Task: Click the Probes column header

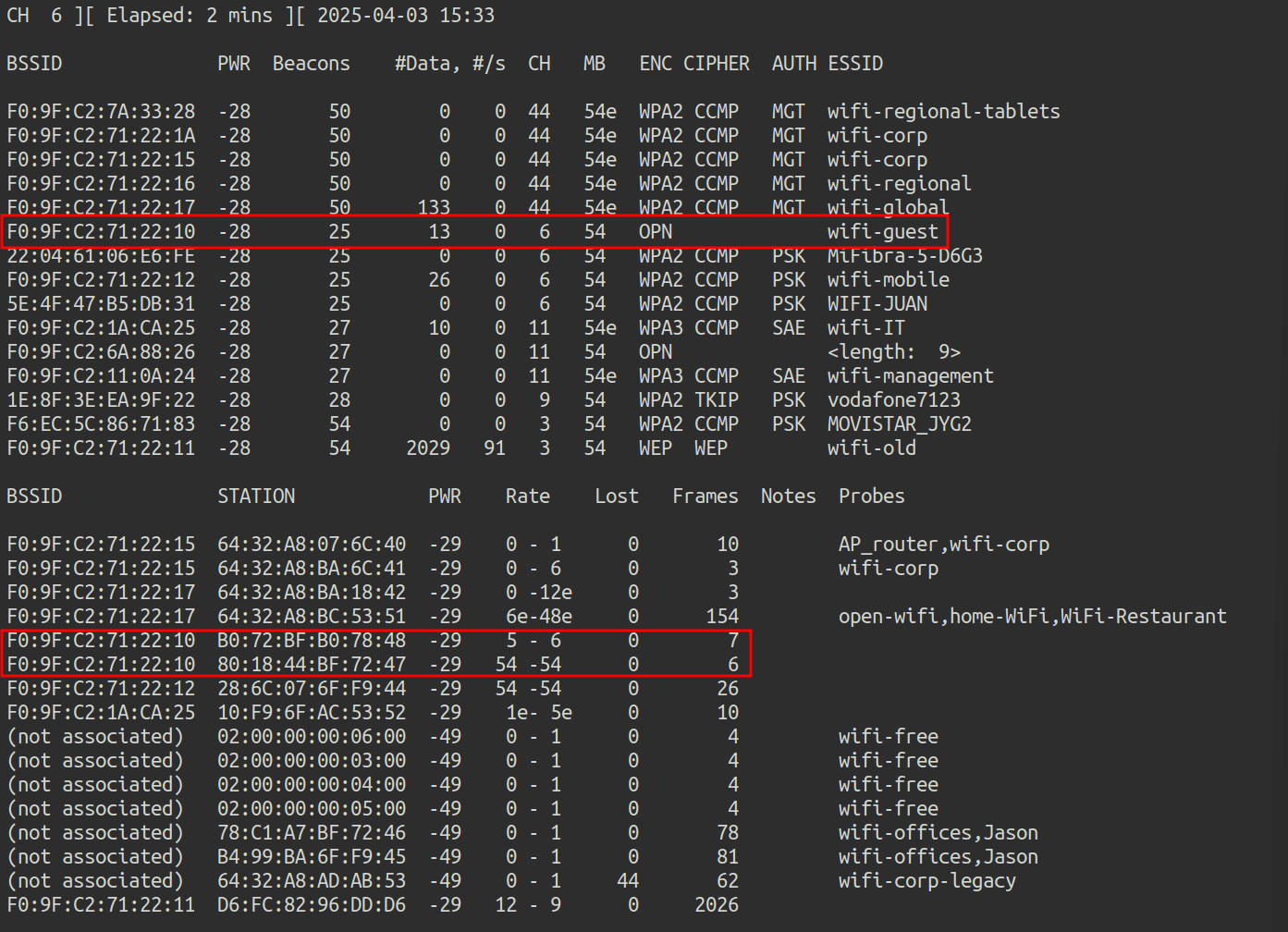Action: click(x=871, y=497)
